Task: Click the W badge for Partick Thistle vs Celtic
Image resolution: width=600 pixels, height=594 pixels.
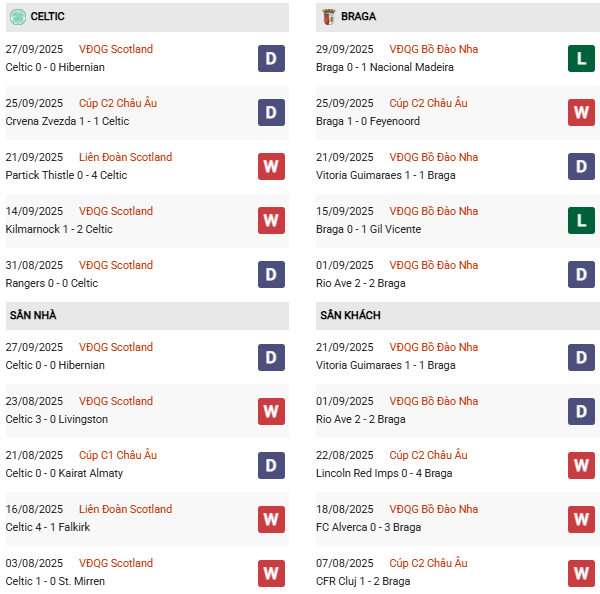Action: point(271,167)
